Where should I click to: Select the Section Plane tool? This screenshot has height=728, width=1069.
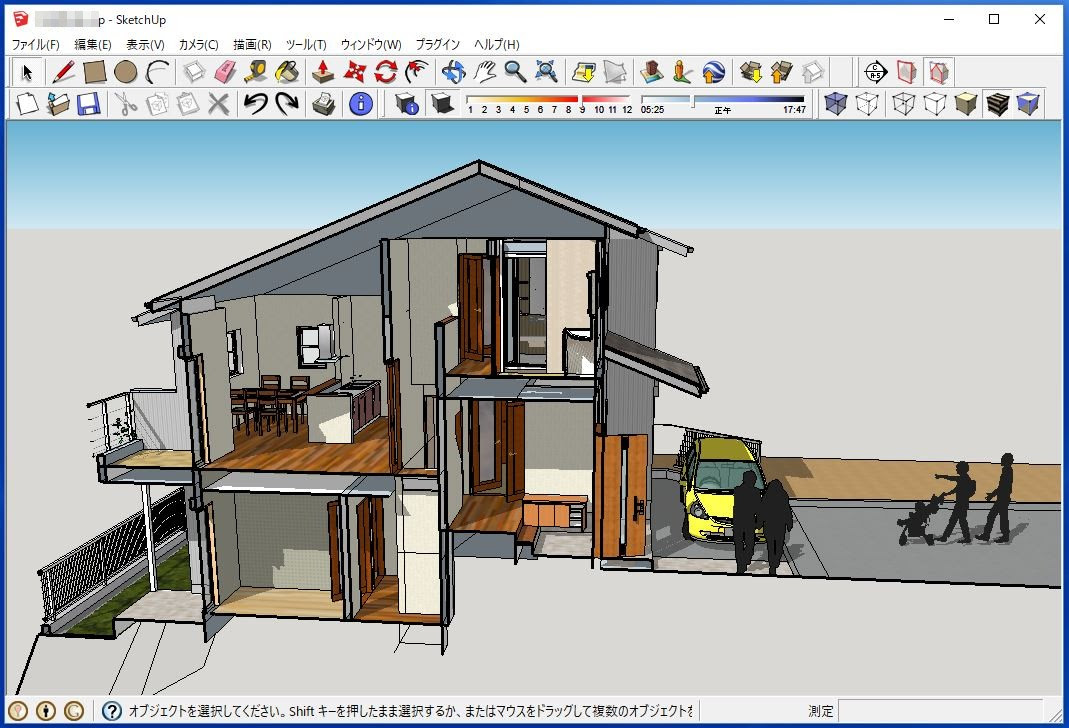tap(875, 72)
